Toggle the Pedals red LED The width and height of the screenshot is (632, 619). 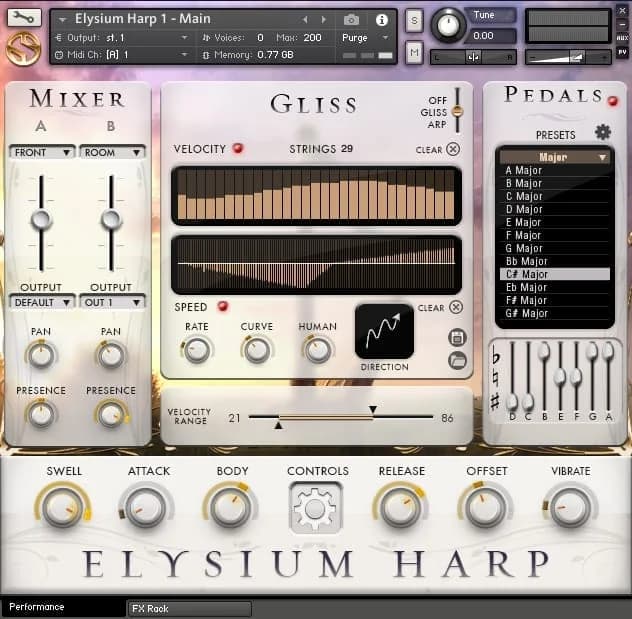(x=613, y=101)
